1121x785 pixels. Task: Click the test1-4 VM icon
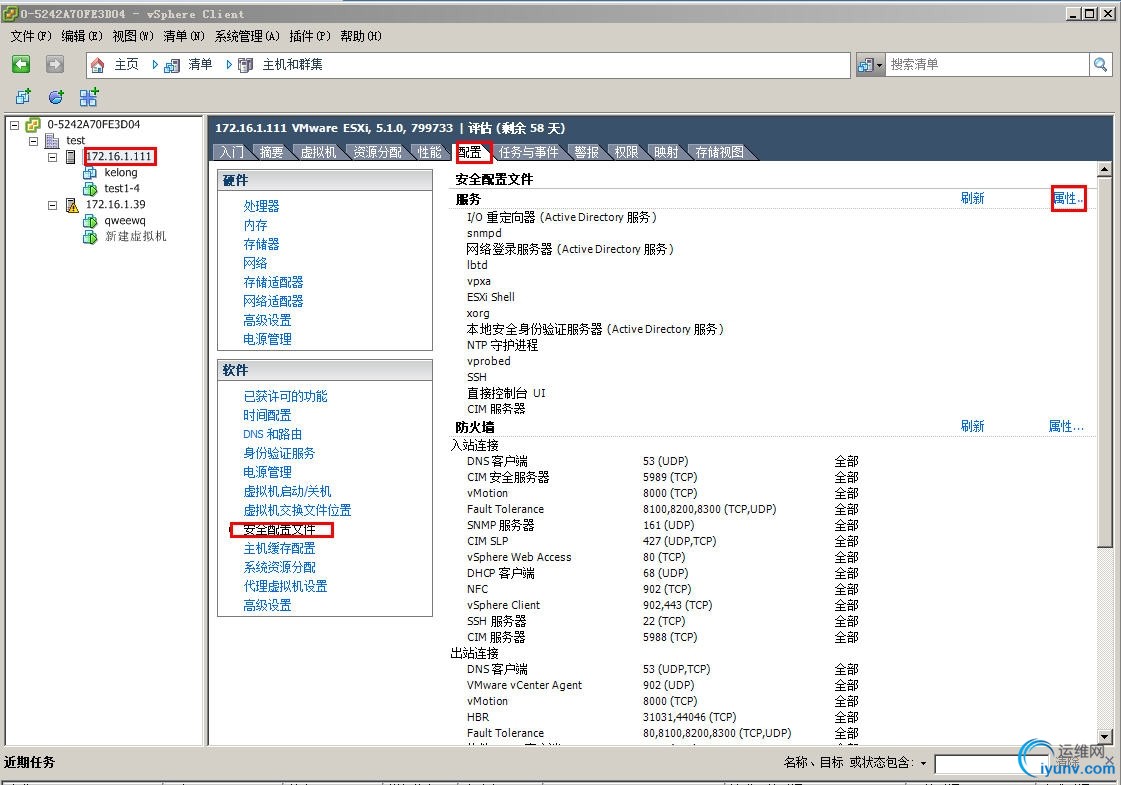pyautogui.click(x=90, y=189)
